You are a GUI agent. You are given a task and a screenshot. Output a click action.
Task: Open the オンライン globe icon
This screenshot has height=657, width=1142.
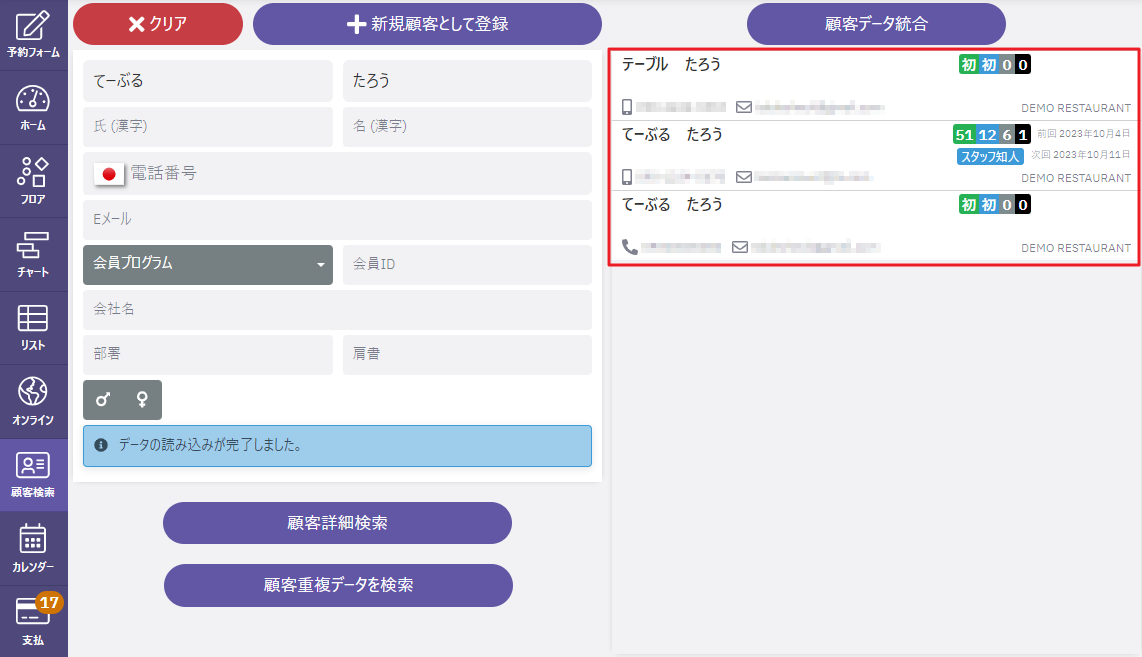33,401
